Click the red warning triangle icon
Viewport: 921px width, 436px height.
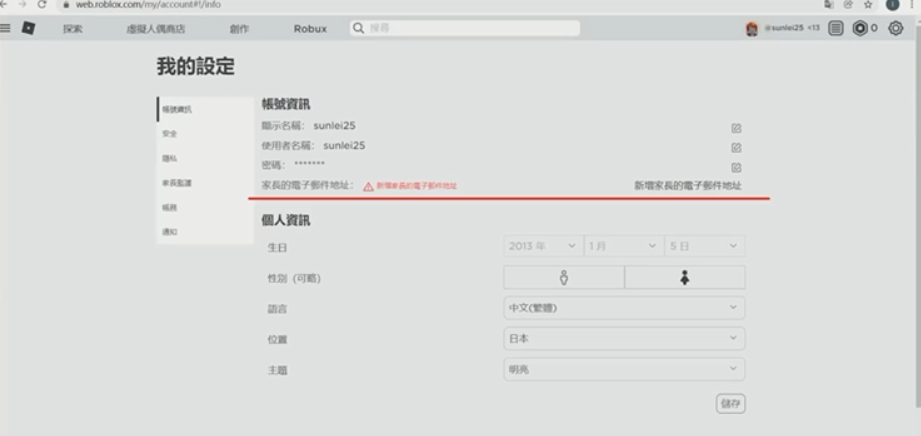pos(368,186)
